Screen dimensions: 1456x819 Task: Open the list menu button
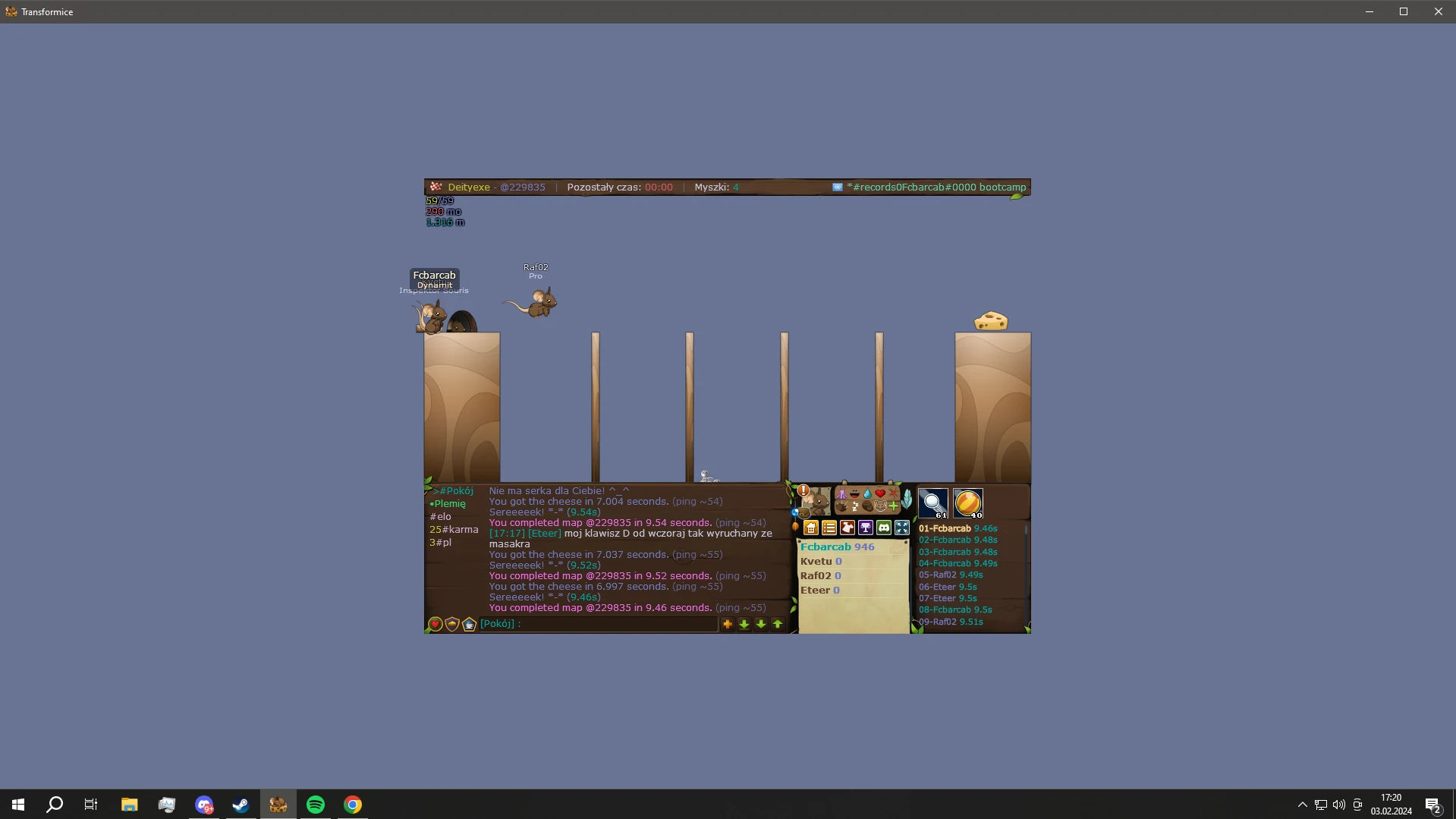tap(829, 528)
